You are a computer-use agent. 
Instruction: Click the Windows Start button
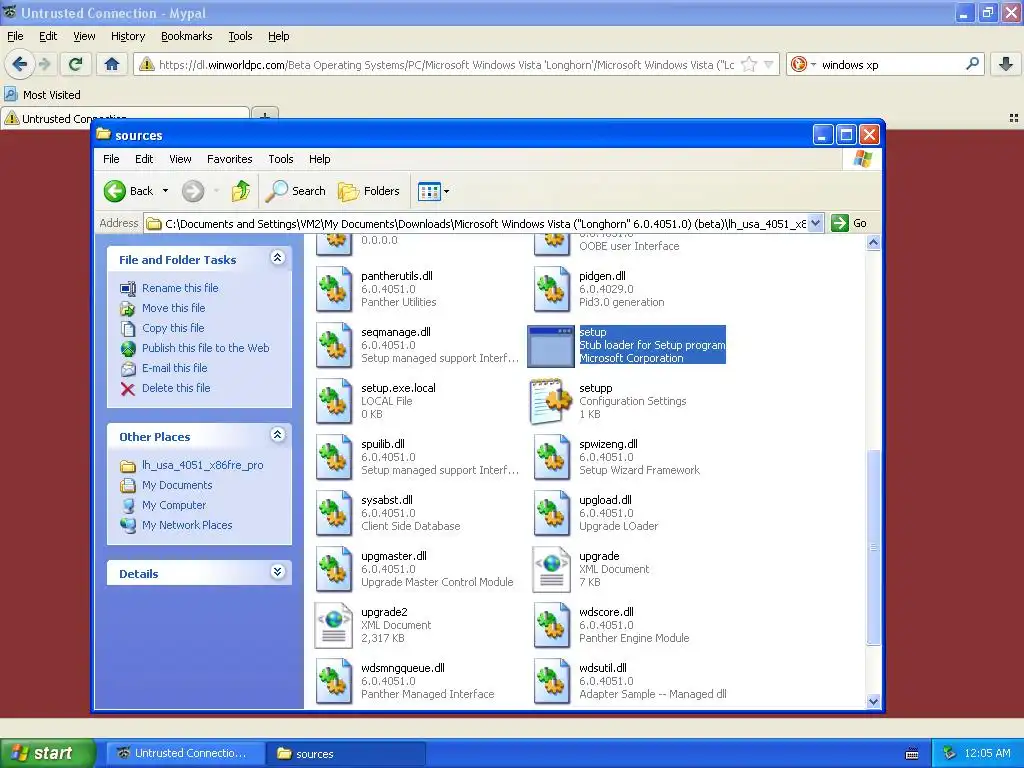47,753
